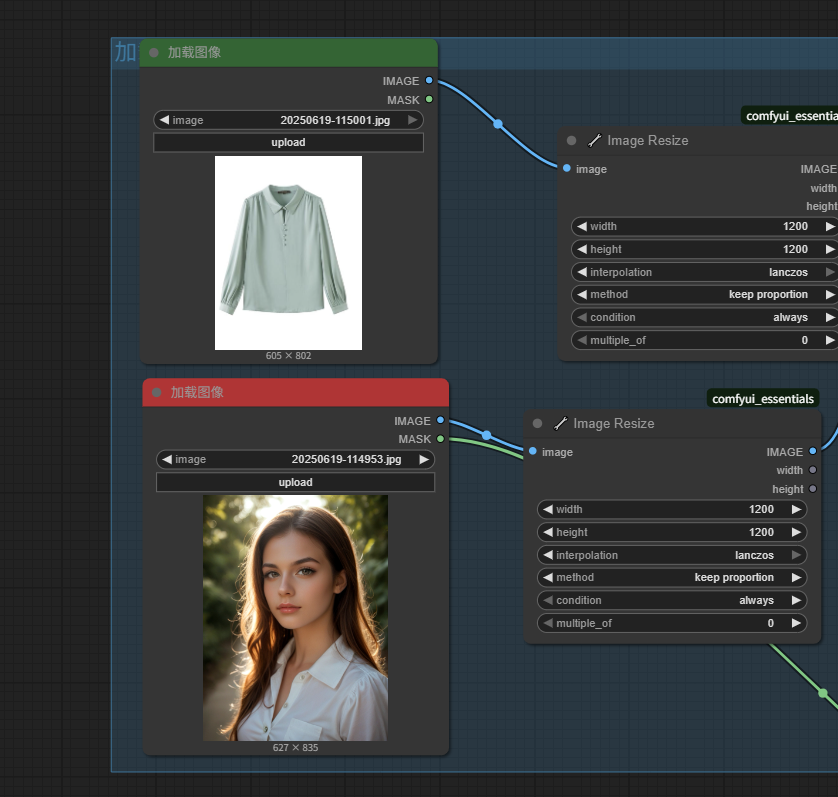Open interpolation dropdown in upper Image Resize
838x797 pixels.
[x=704, y=272]
